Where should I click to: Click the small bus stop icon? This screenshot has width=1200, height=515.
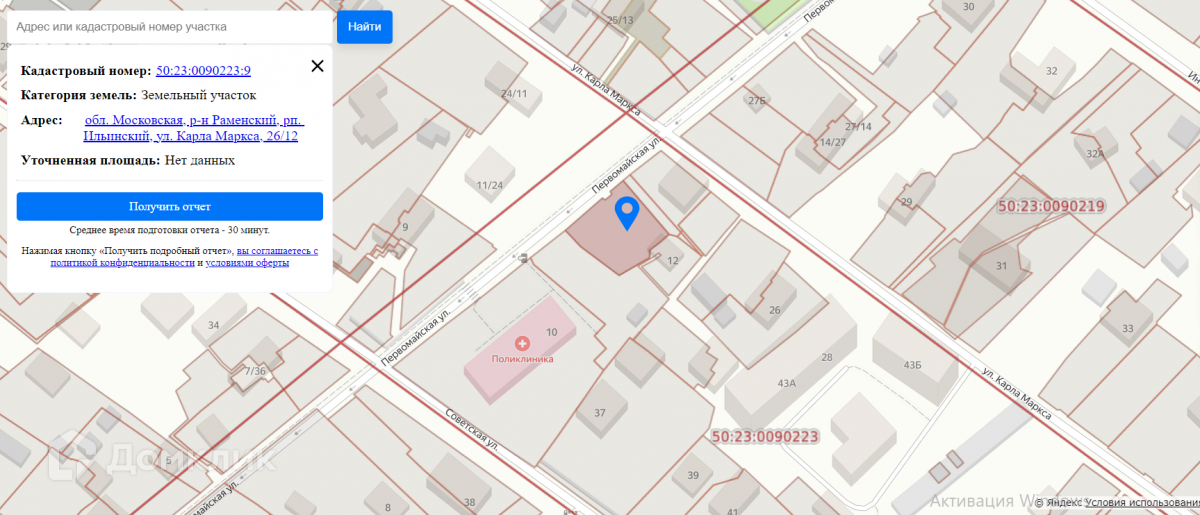[x=524, y=259]
